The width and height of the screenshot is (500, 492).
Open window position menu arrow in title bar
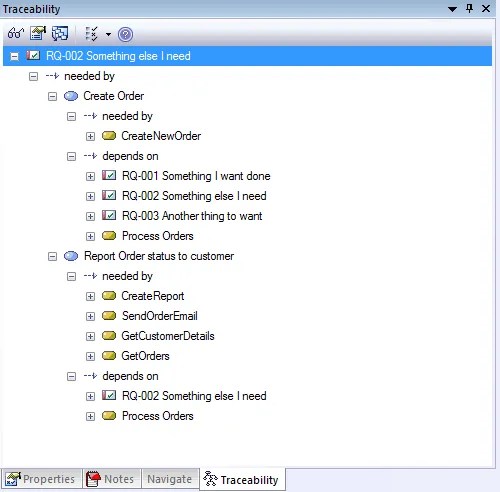point(452,9)
